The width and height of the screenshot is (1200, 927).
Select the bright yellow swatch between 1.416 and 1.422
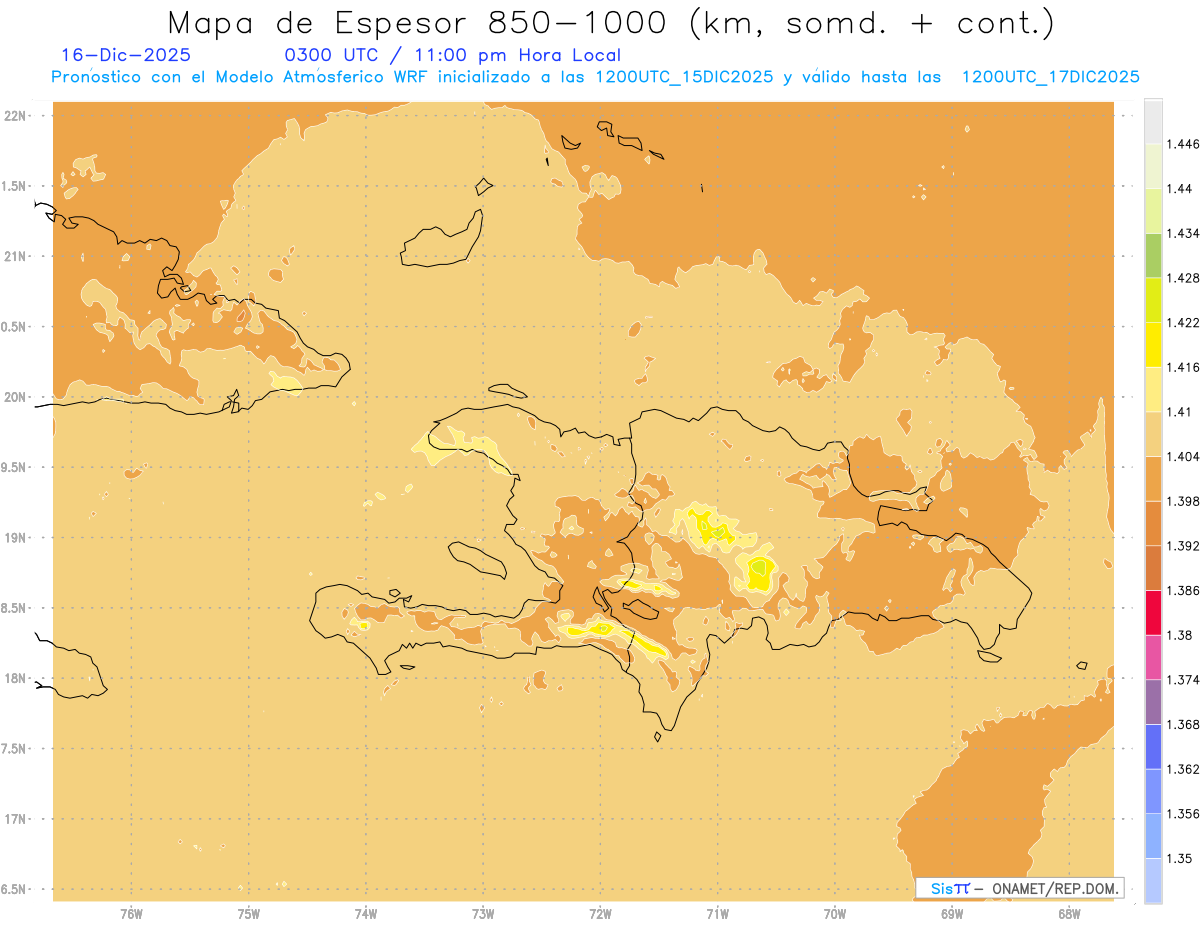coord(1153,344)
